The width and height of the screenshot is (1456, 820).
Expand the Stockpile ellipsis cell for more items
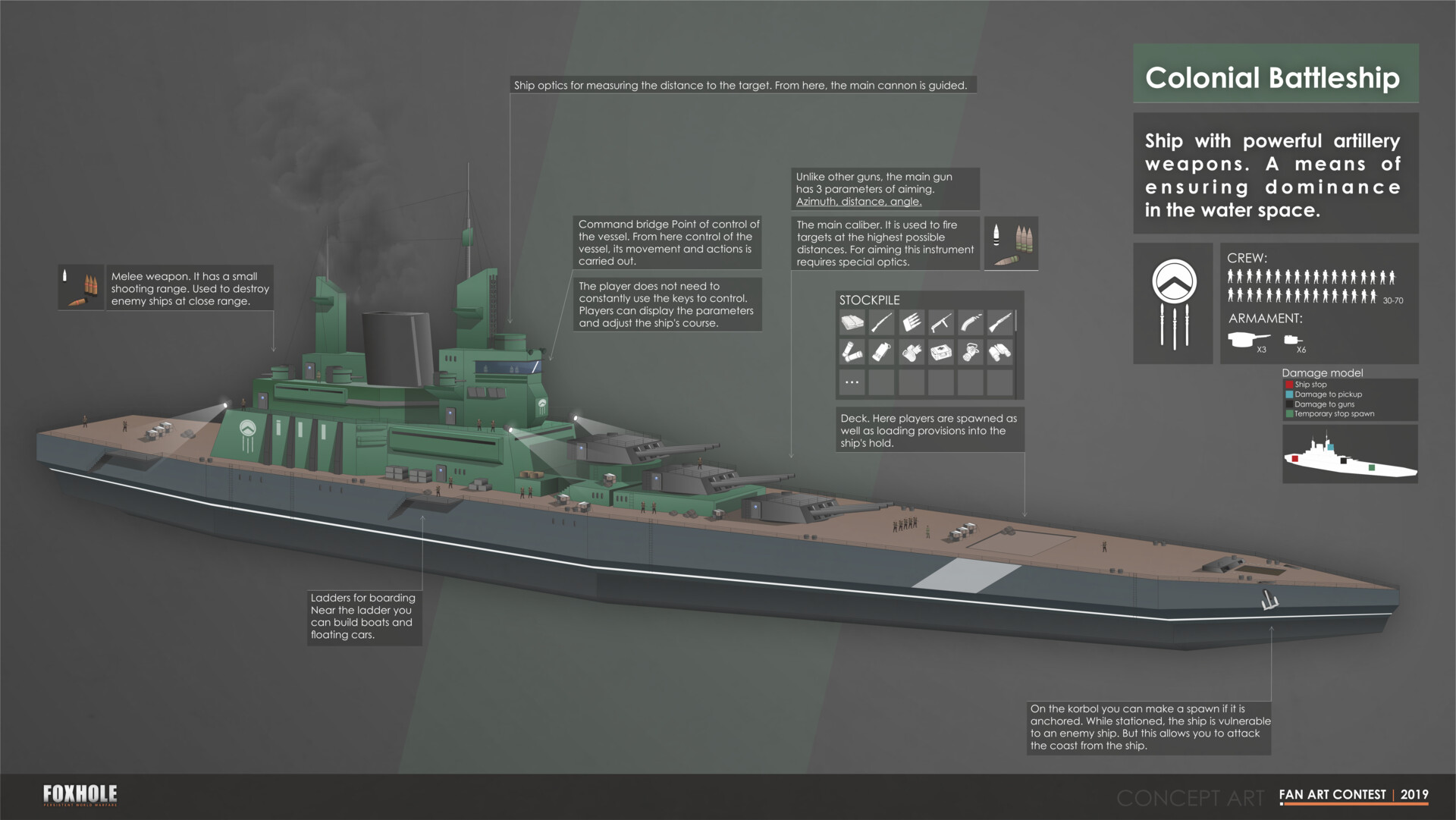click(x=851, y=381)
